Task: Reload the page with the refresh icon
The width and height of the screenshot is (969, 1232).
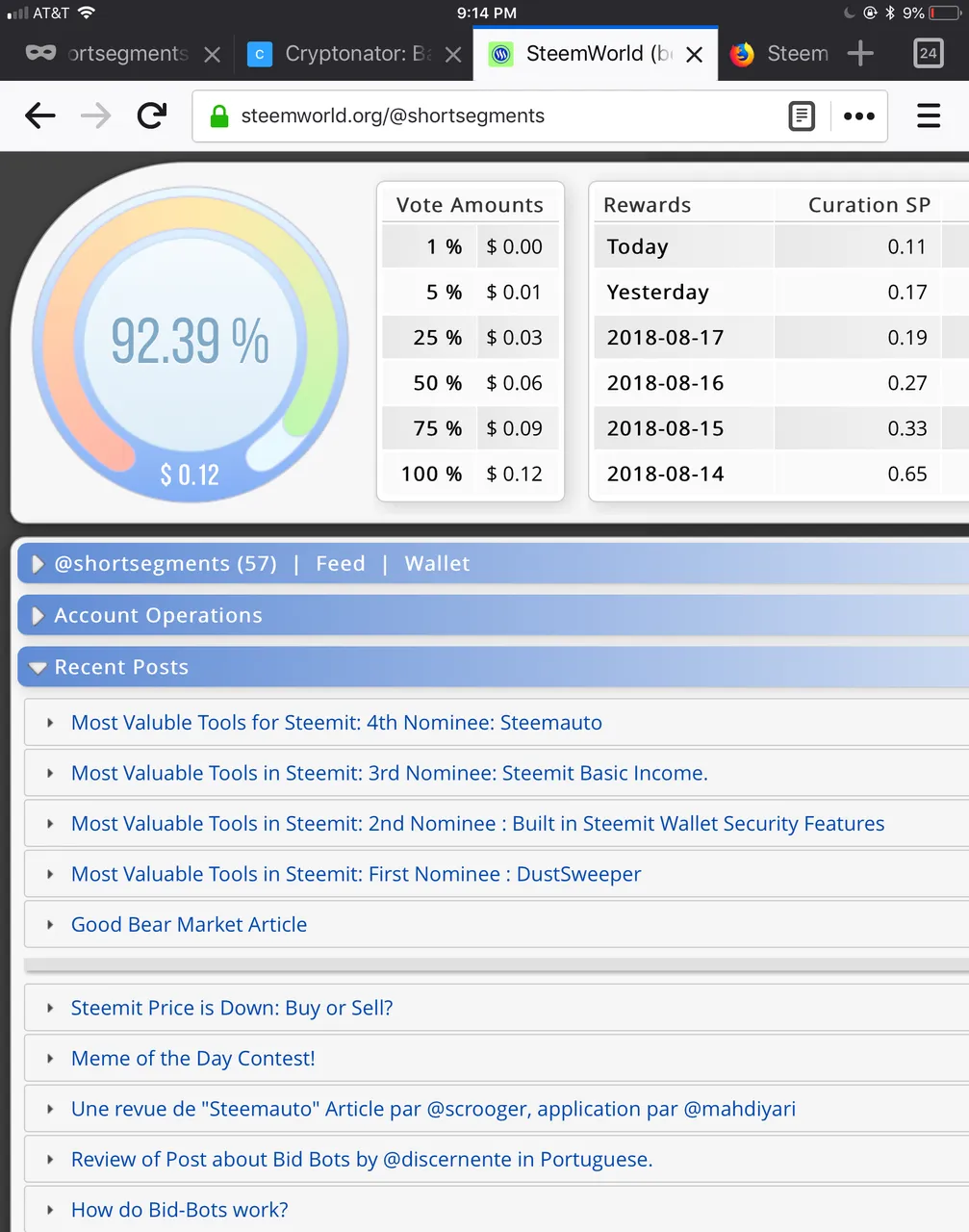Action: click(152, 116)
